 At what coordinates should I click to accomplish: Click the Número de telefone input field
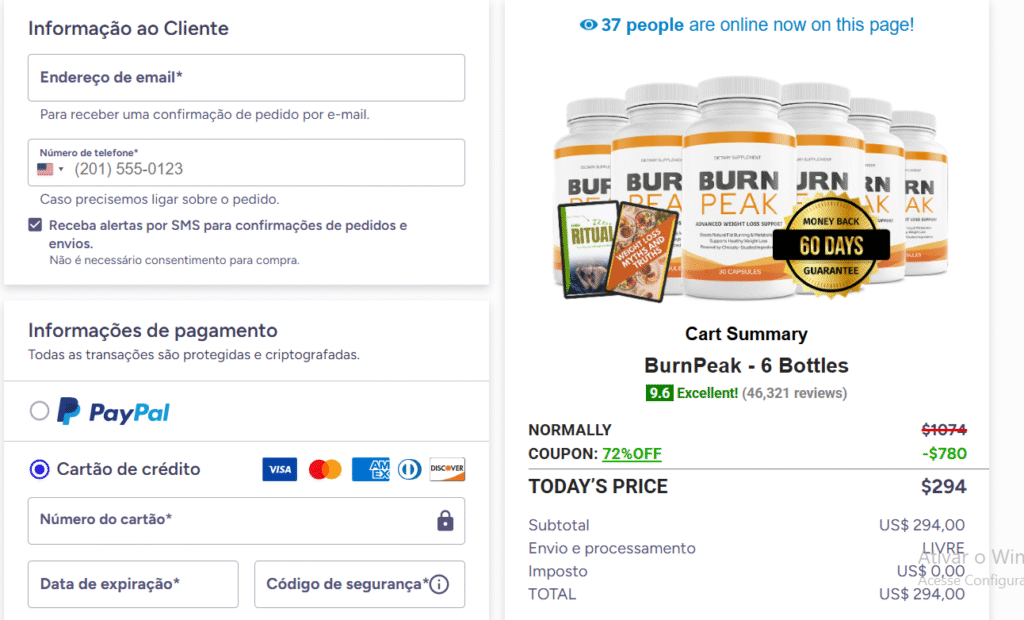[265, 169]
